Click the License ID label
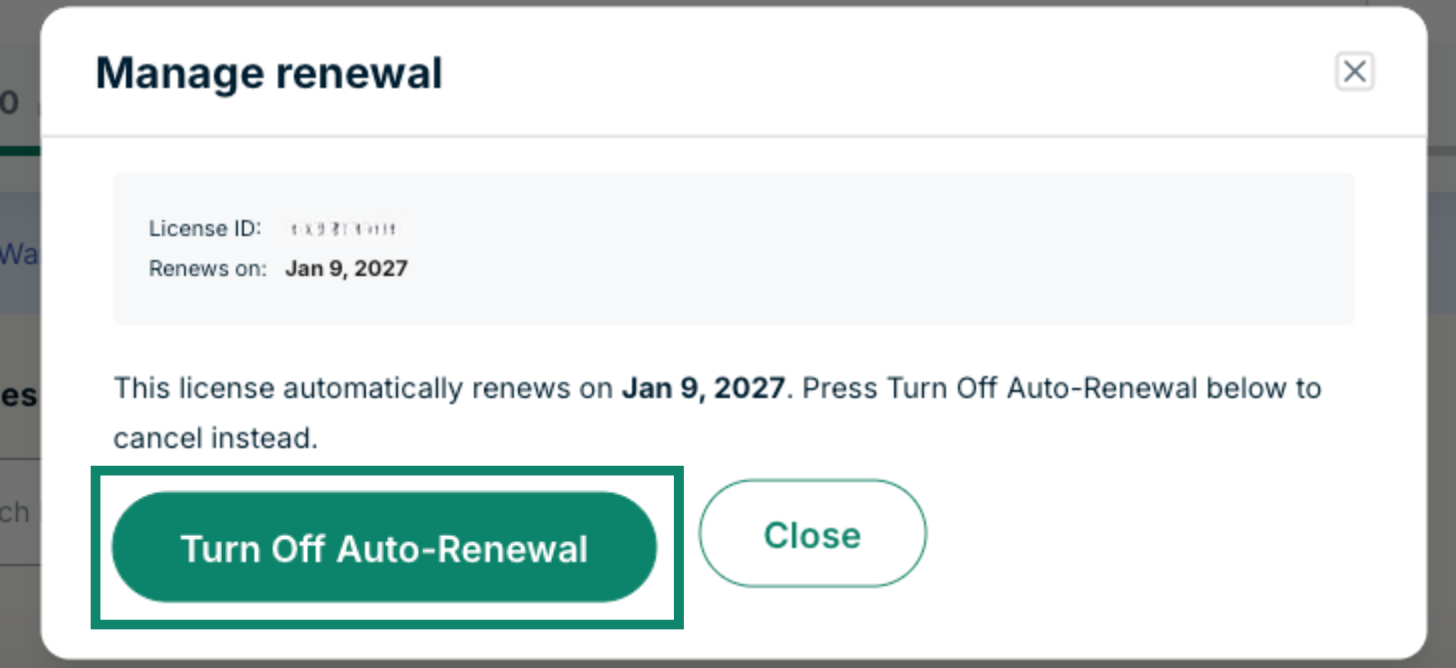The width and height of the screenshot is (1456, 668). (x=205, y=228)
